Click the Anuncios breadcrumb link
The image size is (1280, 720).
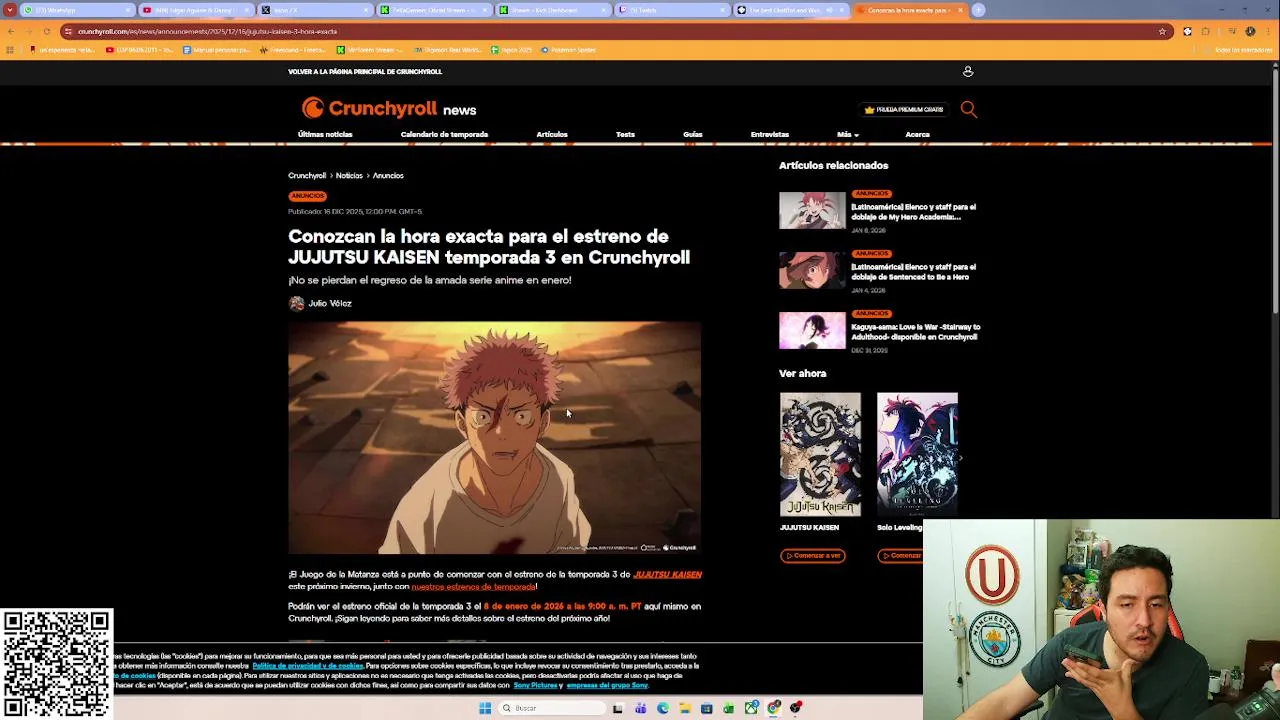[x=388, y=175]
